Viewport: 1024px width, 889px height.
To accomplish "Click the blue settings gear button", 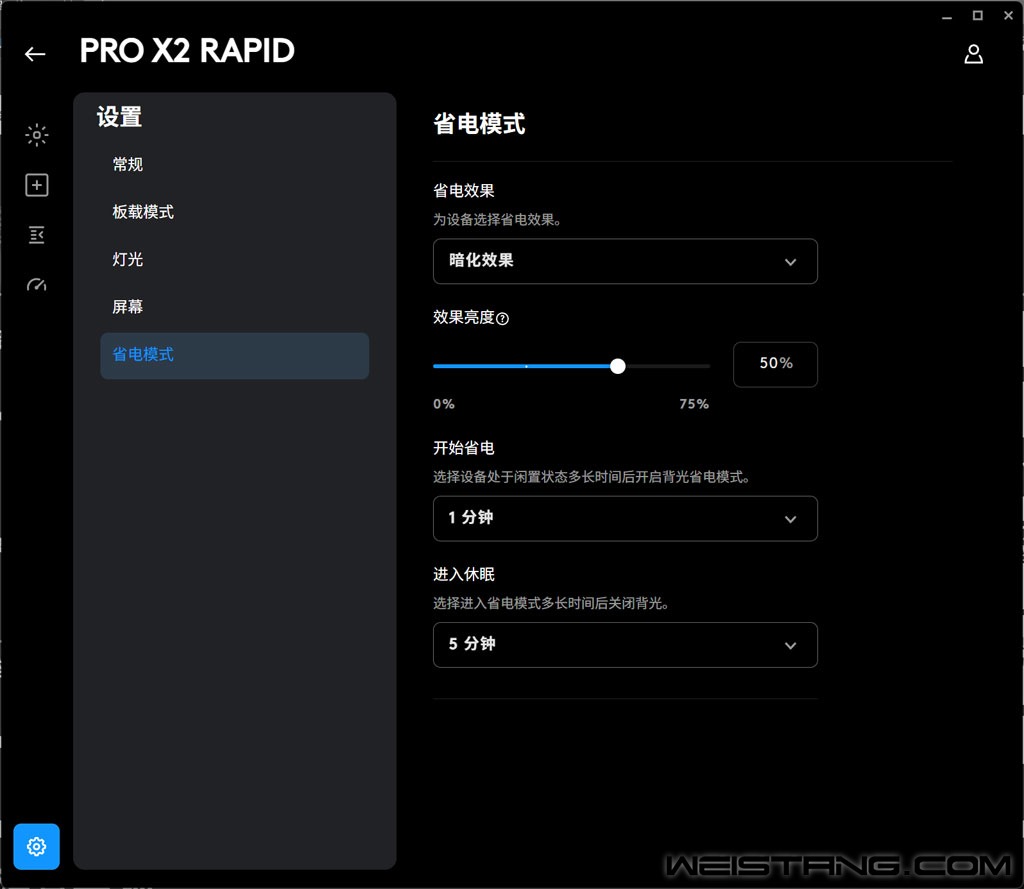I will (x=37, y=847).
